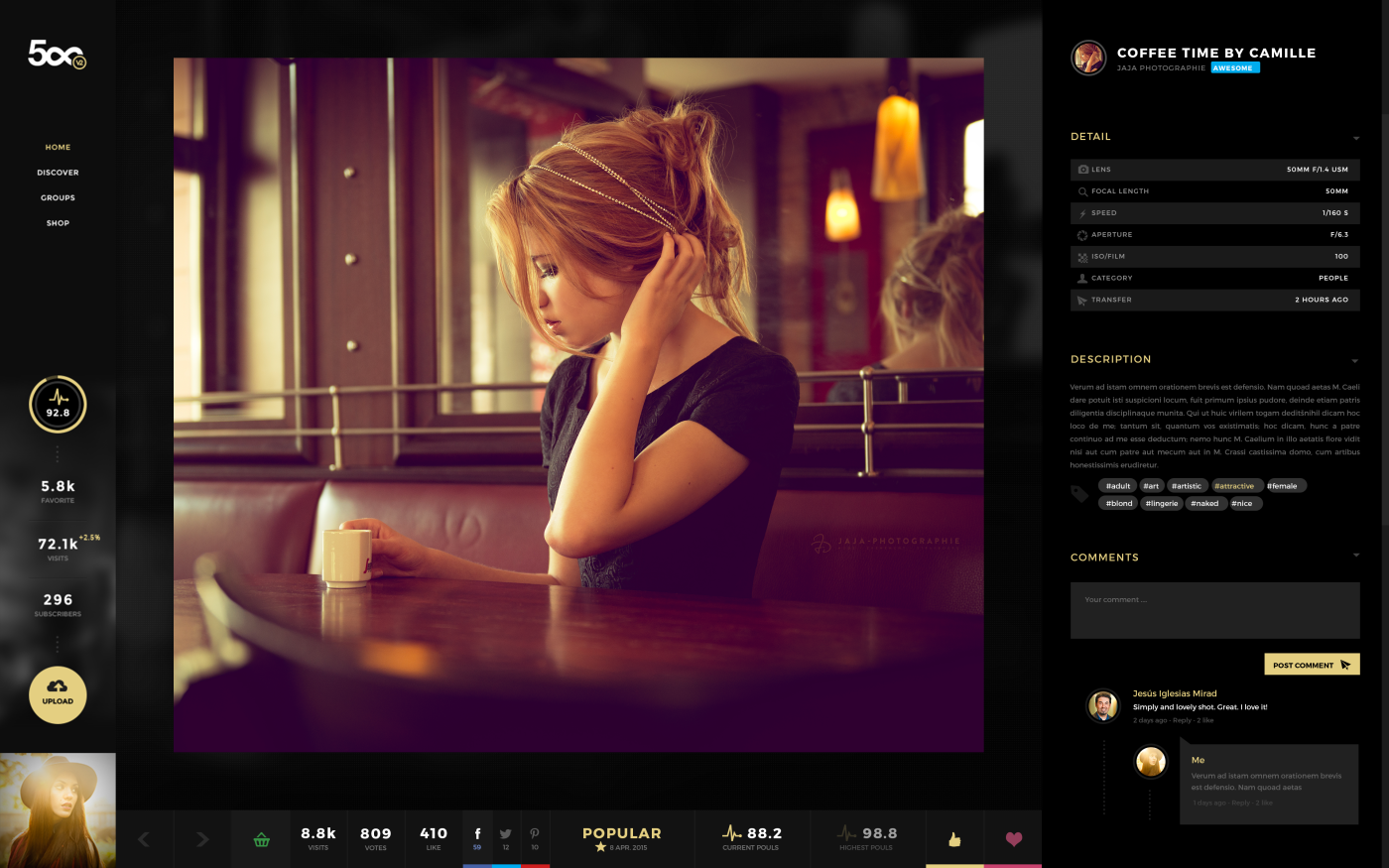Share the photo on Twitter

click(506, 838)
